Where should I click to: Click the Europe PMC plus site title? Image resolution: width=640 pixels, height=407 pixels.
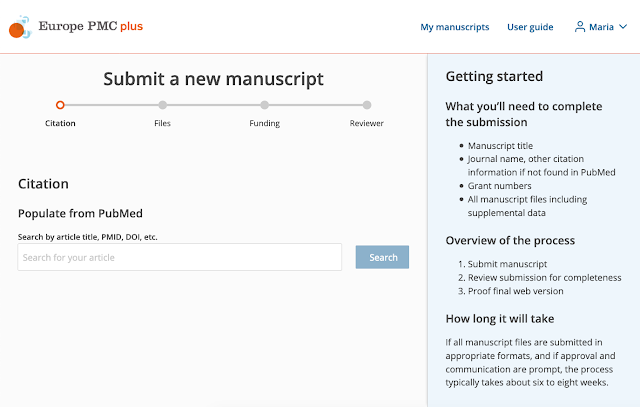pyautogui.click(x=90, y=27)
